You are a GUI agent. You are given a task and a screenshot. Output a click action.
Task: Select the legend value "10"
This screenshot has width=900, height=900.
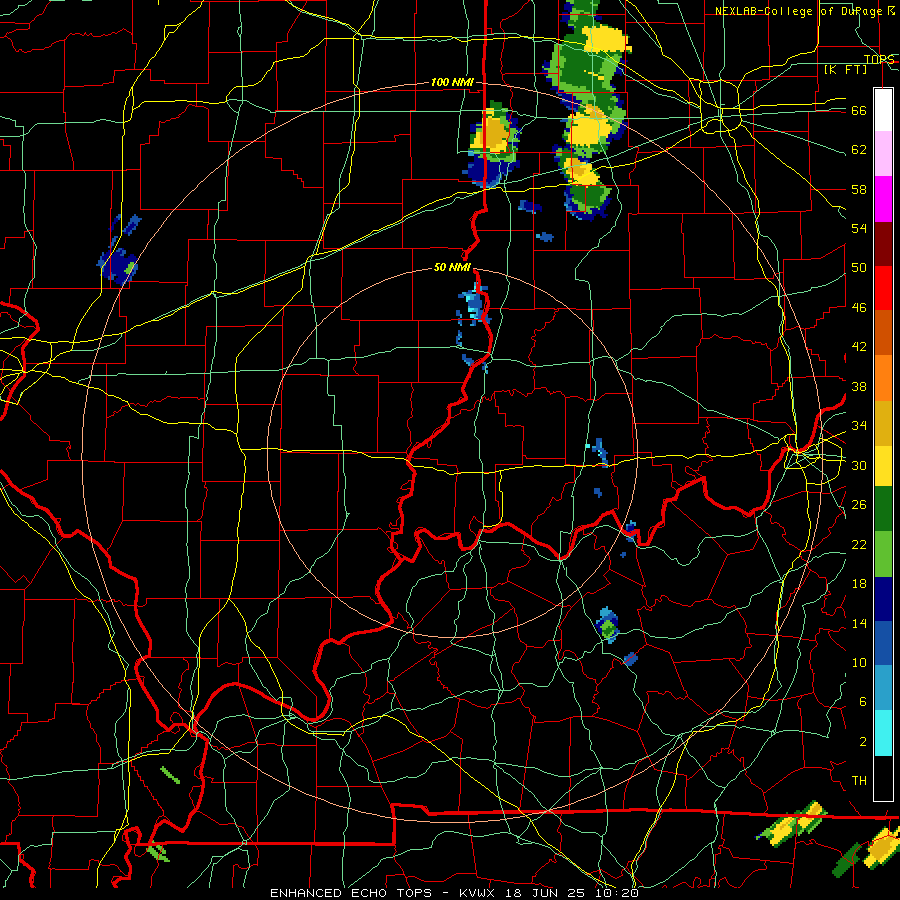(x=859, y=663)
